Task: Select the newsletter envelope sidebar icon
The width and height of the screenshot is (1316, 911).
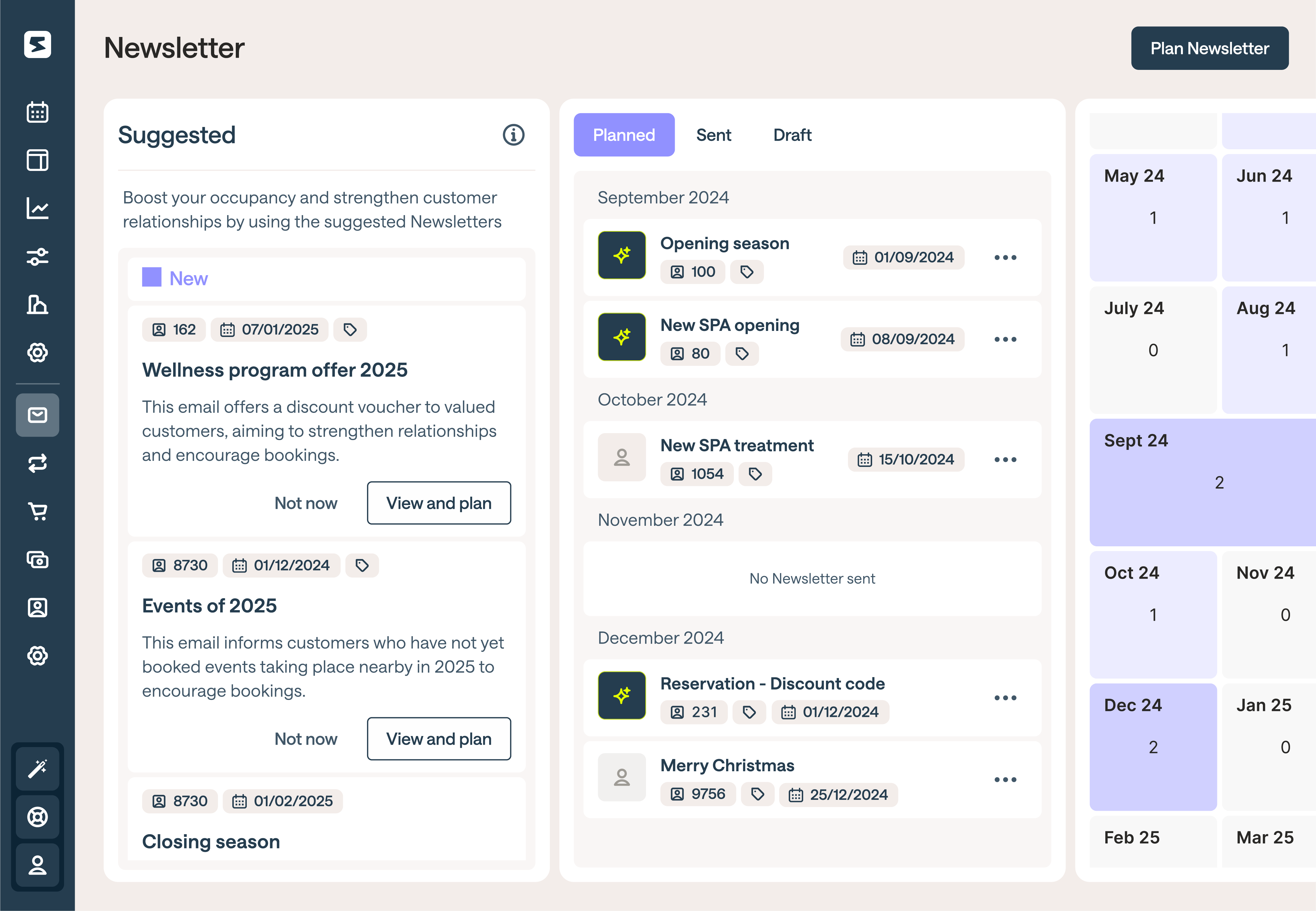Action: (38, 415)
